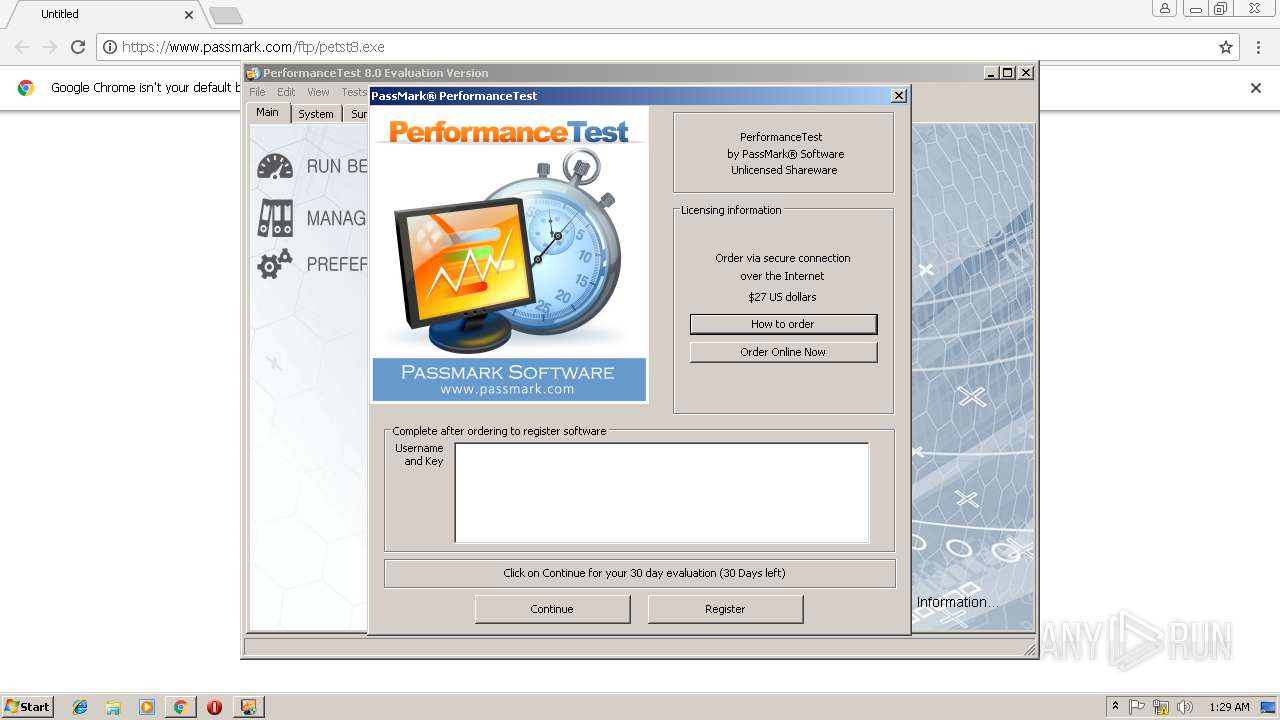Image resolution: width=1280 pixels, height=720 pixels.
Task: Click Chrome back navigation arrow
Action: [22, 47]
